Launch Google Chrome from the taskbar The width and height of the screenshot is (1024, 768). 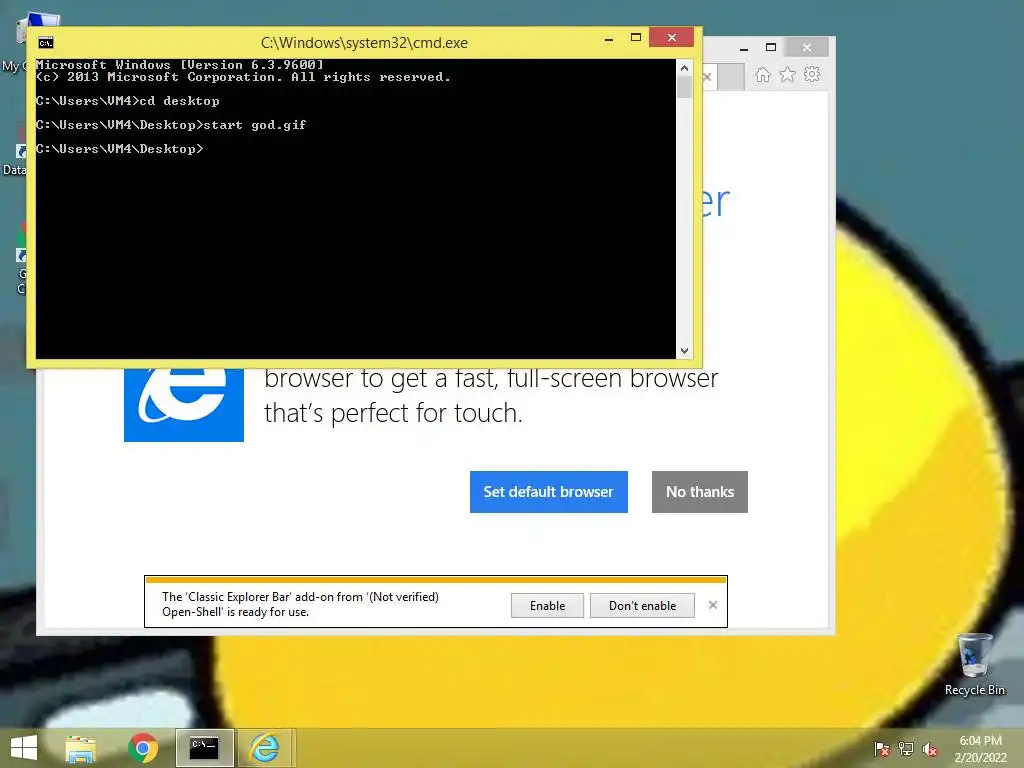[143, 748]
